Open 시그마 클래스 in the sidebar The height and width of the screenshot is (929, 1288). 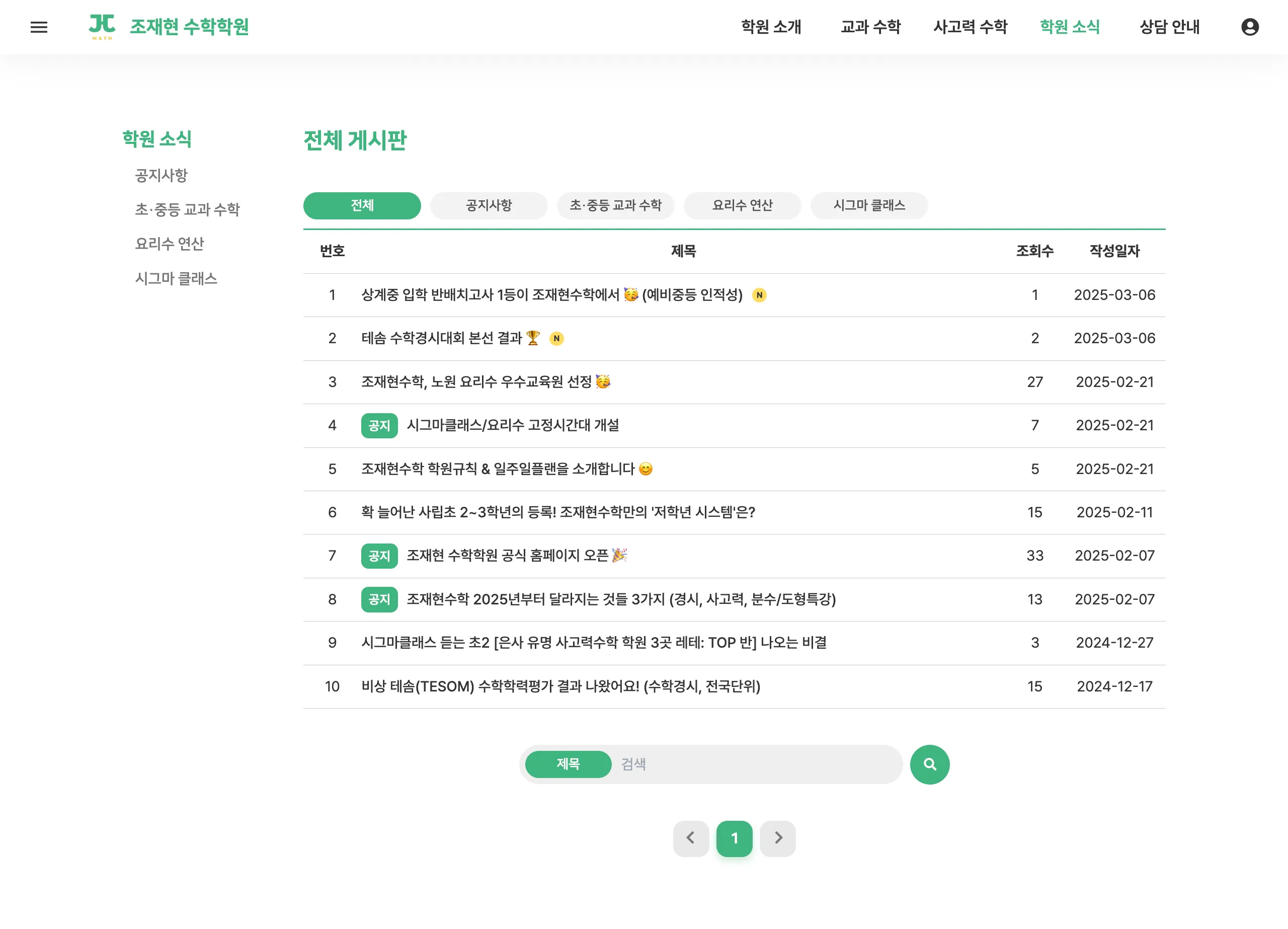pos(176,278)
